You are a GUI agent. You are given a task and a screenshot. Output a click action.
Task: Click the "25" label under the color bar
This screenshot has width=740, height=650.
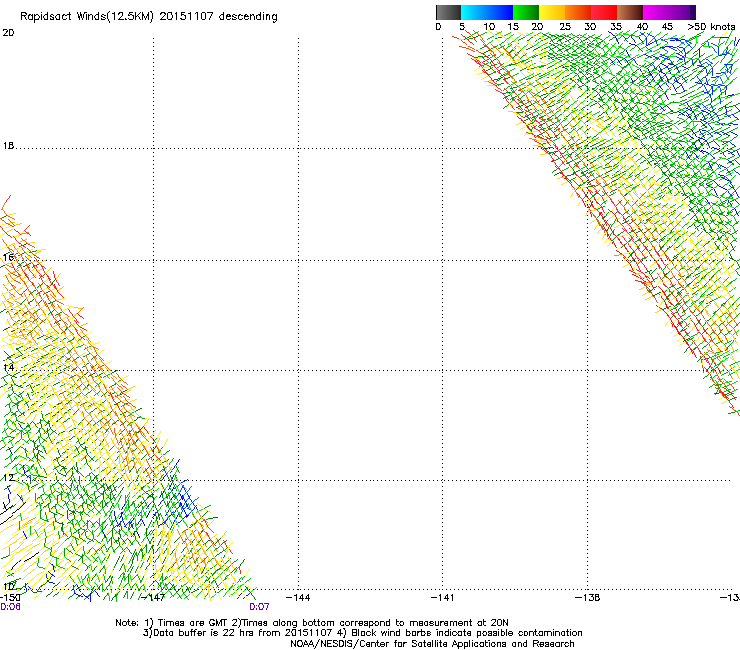tap(564, 26)
